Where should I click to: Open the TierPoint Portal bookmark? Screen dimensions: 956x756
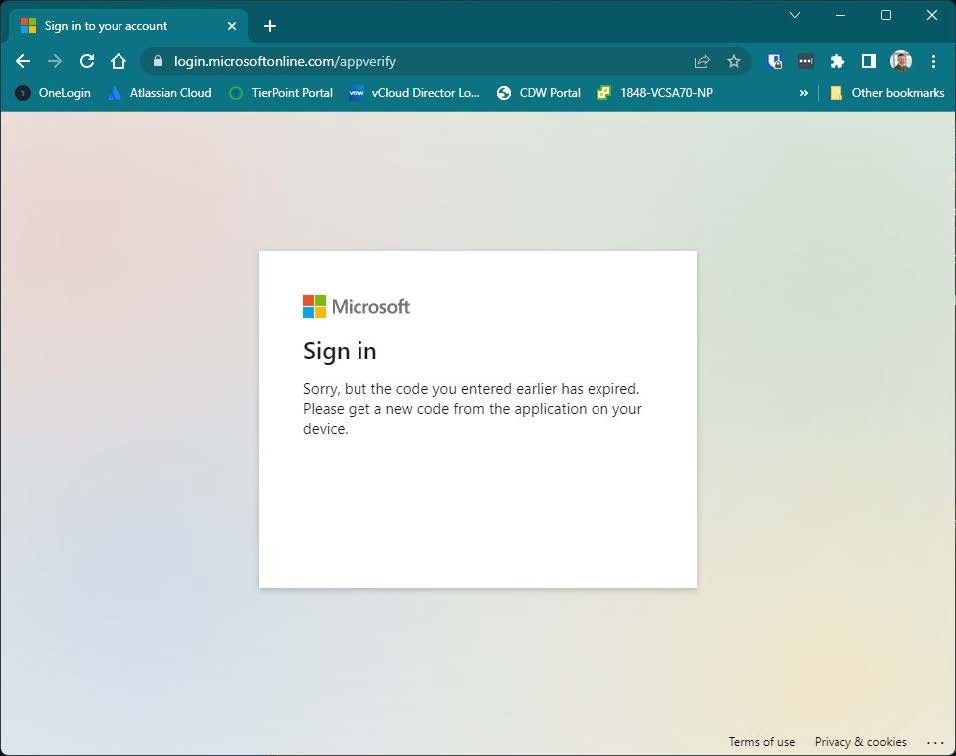point(281,93)
